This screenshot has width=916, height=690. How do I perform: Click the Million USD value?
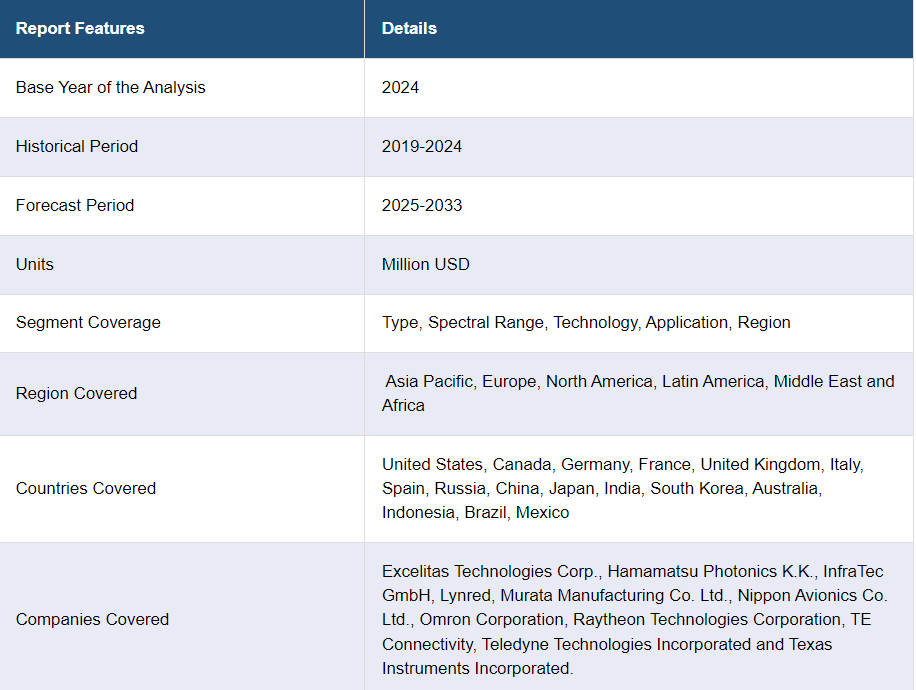pos(426,264)
